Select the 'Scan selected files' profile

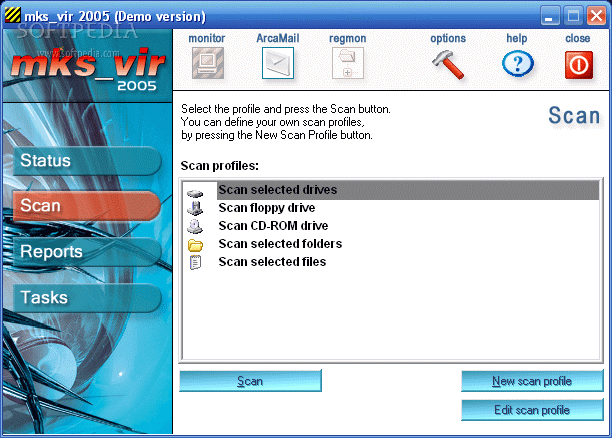pyautogui.click(x=391, y=262)
